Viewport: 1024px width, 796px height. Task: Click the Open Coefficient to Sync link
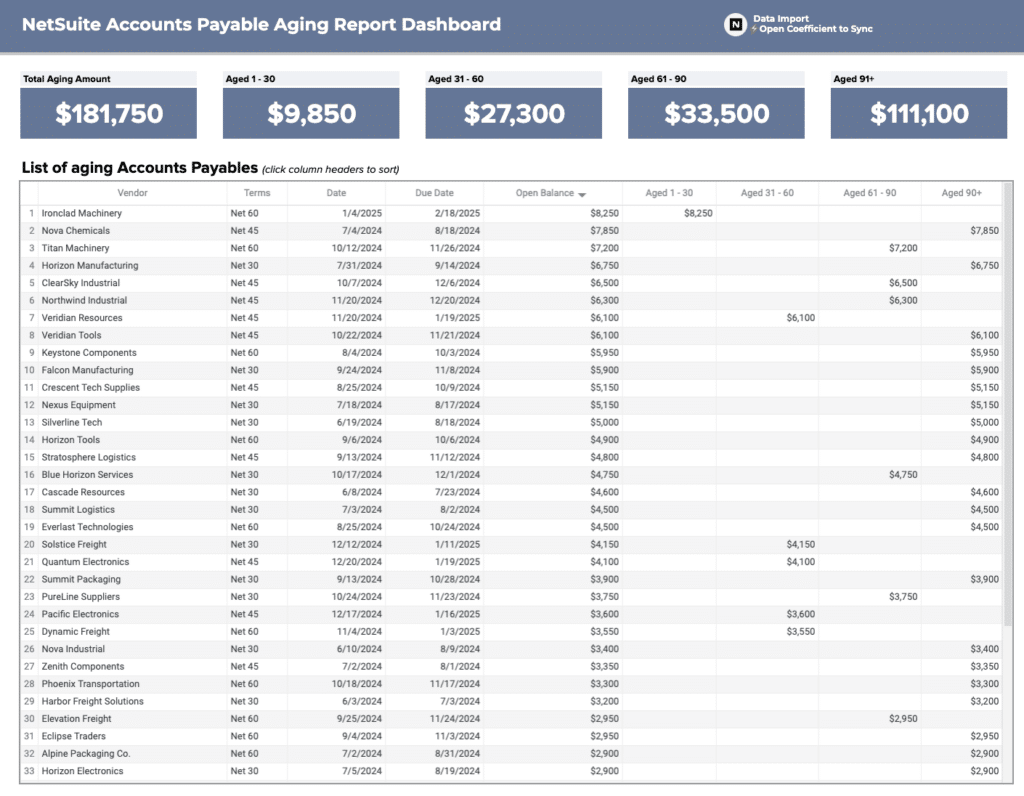click(816, 29)
